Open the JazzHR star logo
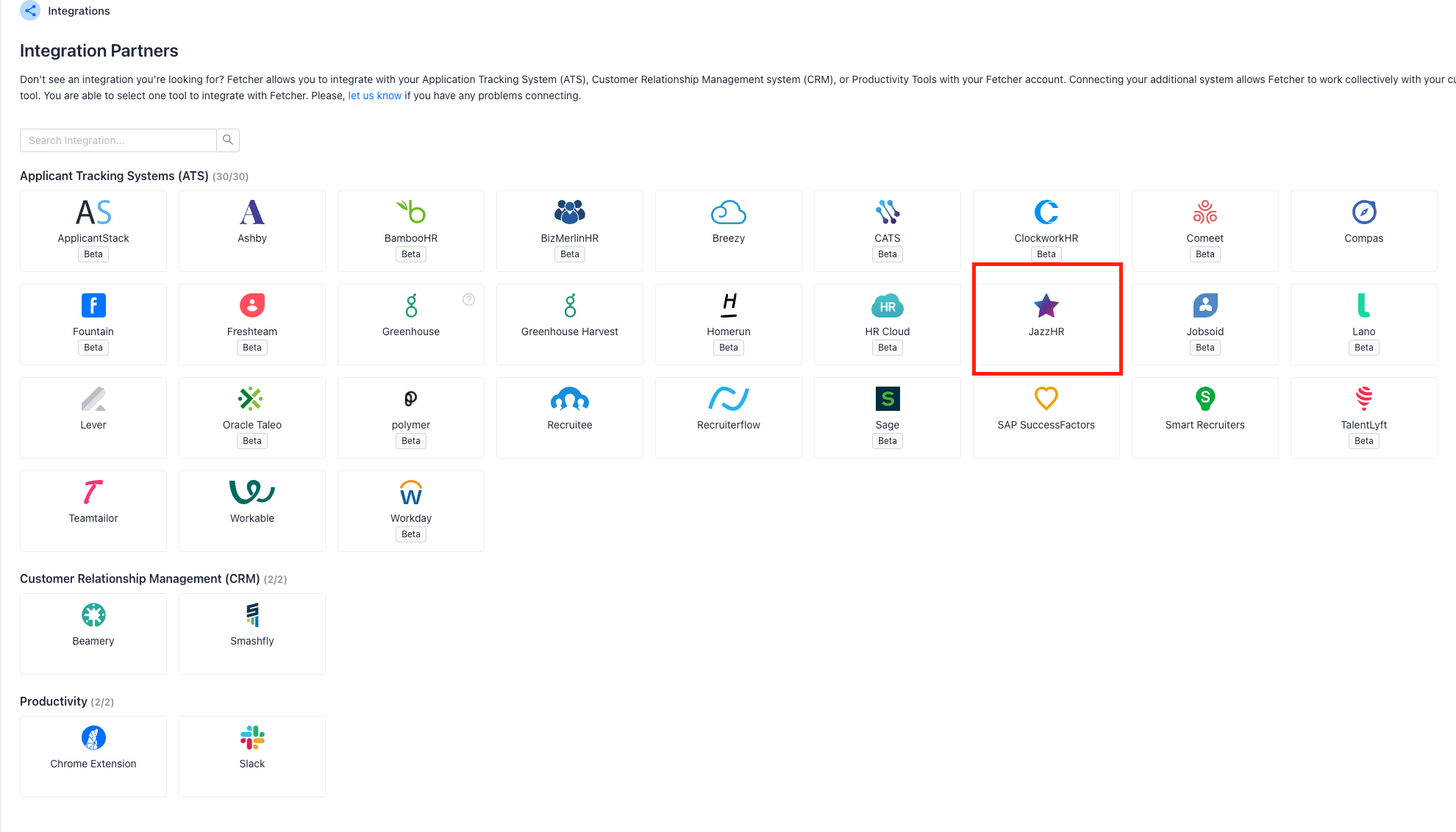The width and height of the screenshot is (1456, 832). click(1046, 305)
